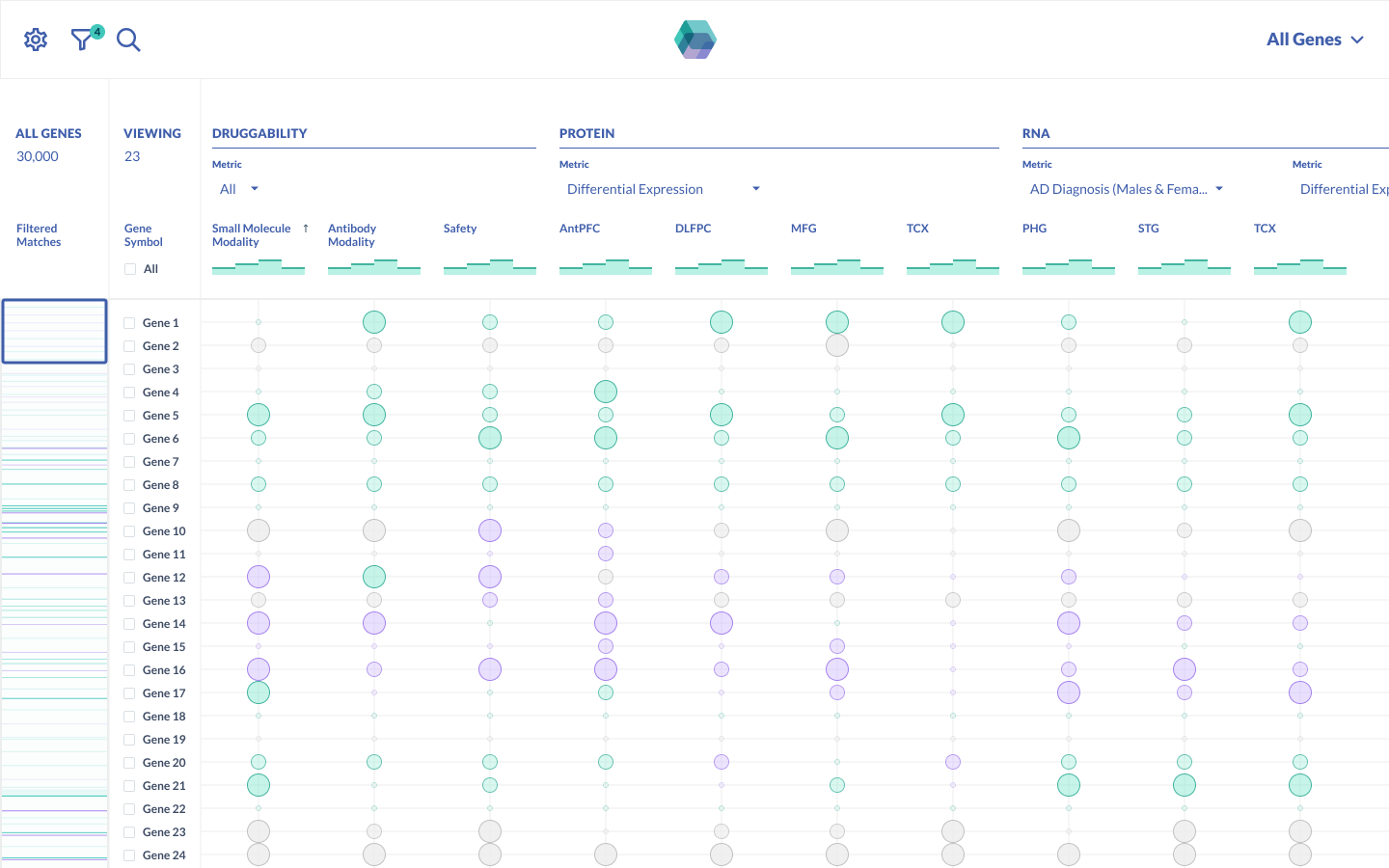Click Gene 1 Antibody Modality bubble
The image size is (1389, 868).
[374, 322]
